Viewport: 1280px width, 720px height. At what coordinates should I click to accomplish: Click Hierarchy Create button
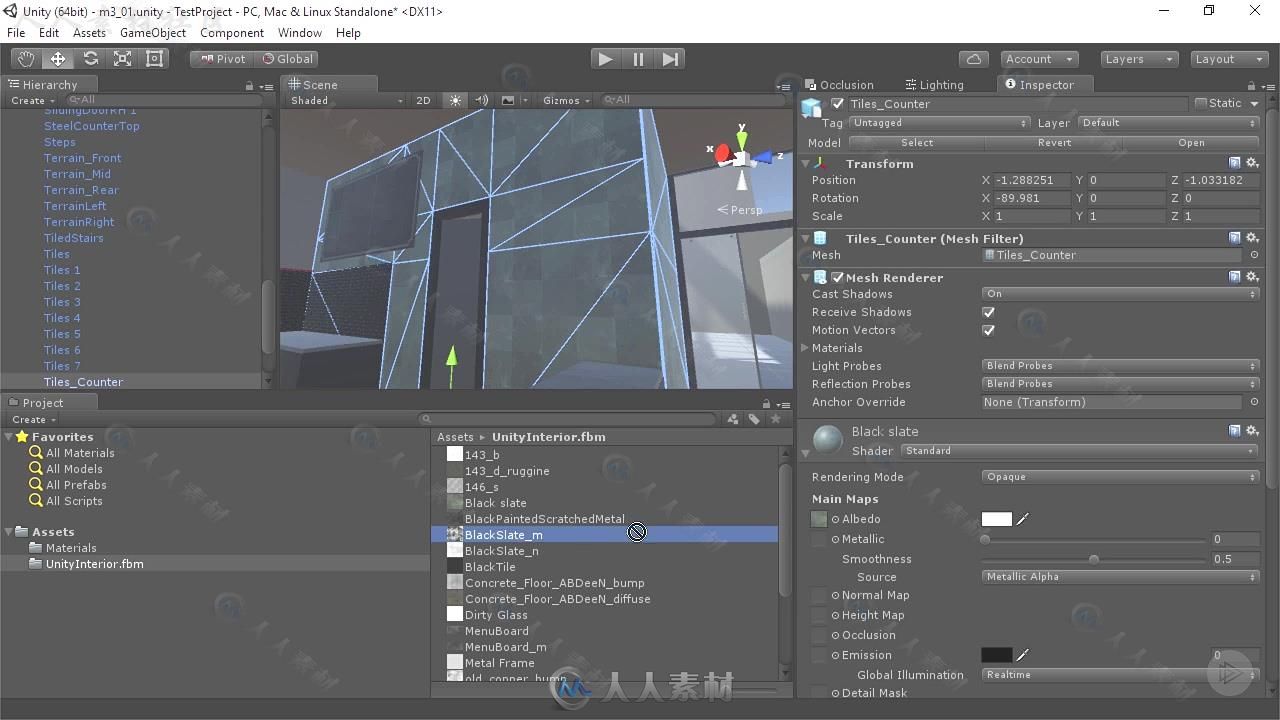[32, 100]
